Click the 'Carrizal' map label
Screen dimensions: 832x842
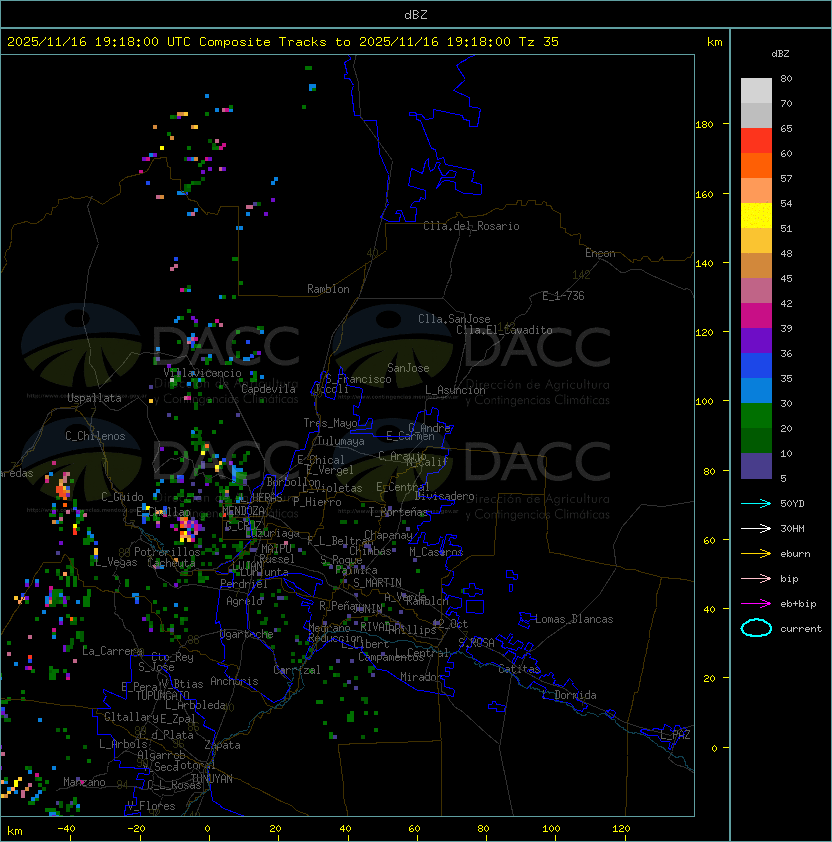coord(297,670)
